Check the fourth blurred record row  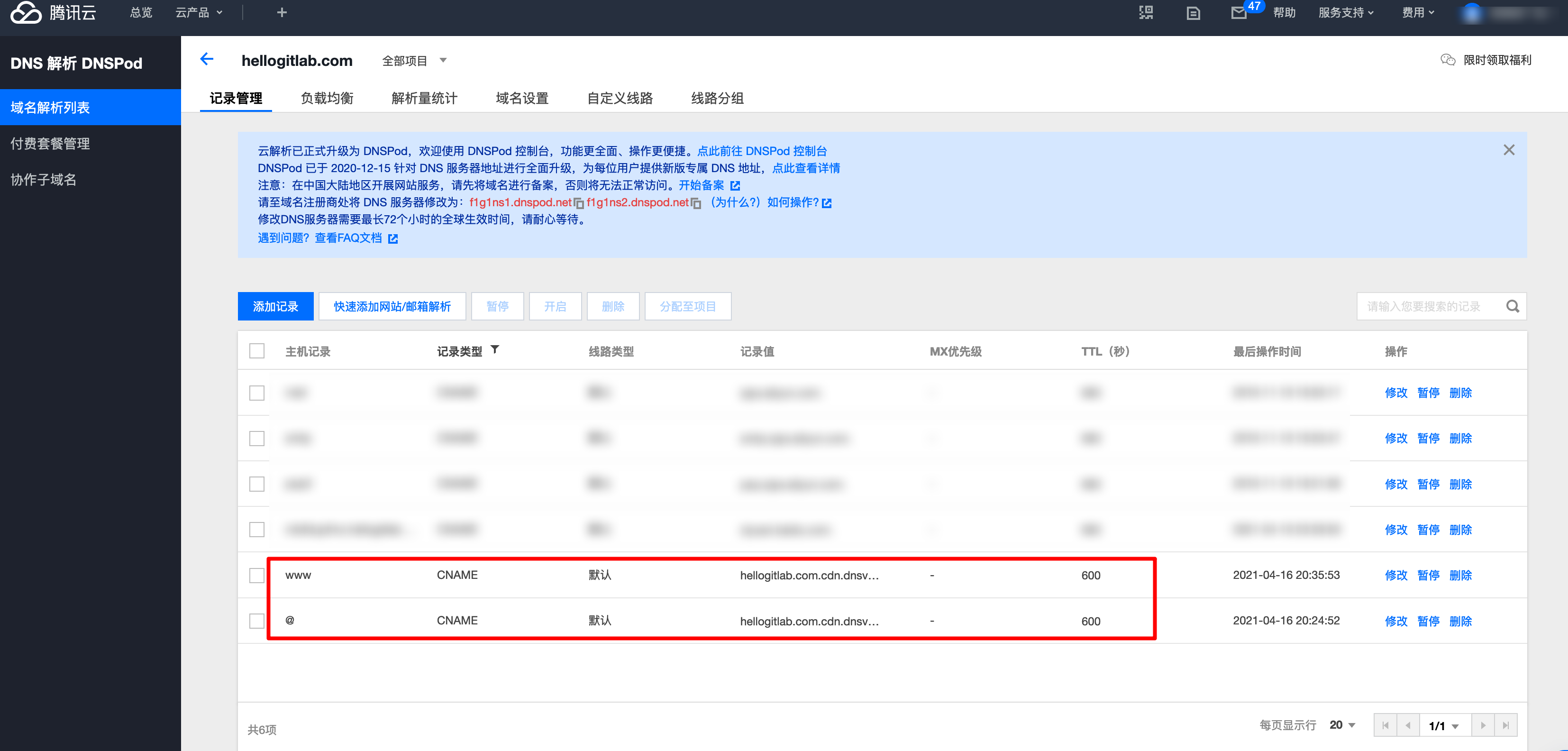[257, 530]
